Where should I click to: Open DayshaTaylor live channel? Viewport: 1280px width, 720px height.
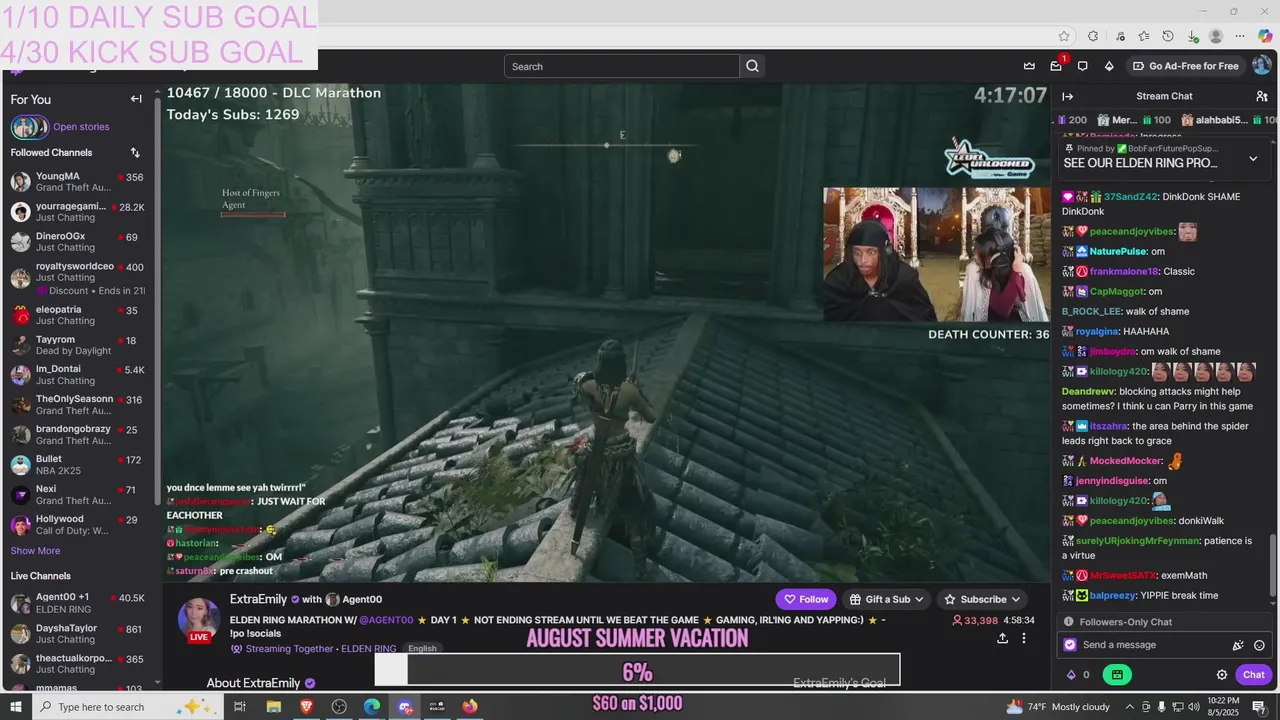pos(78,634)
